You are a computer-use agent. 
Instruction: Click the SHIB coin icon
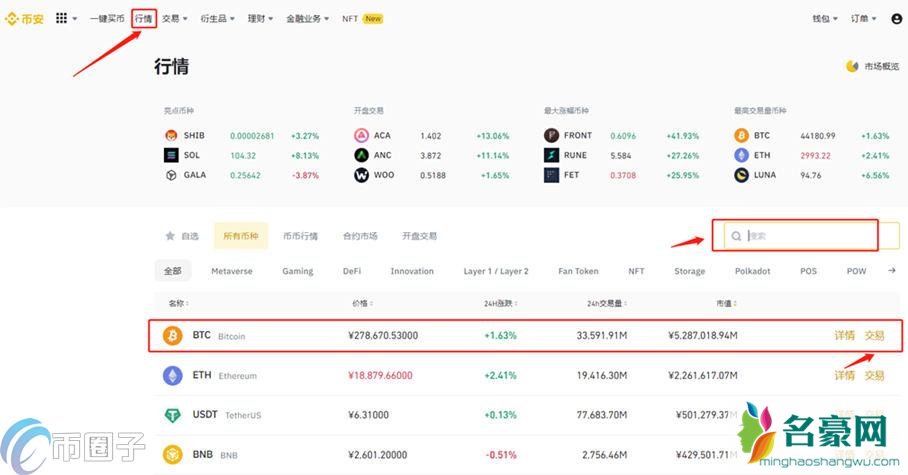(171, 135)
